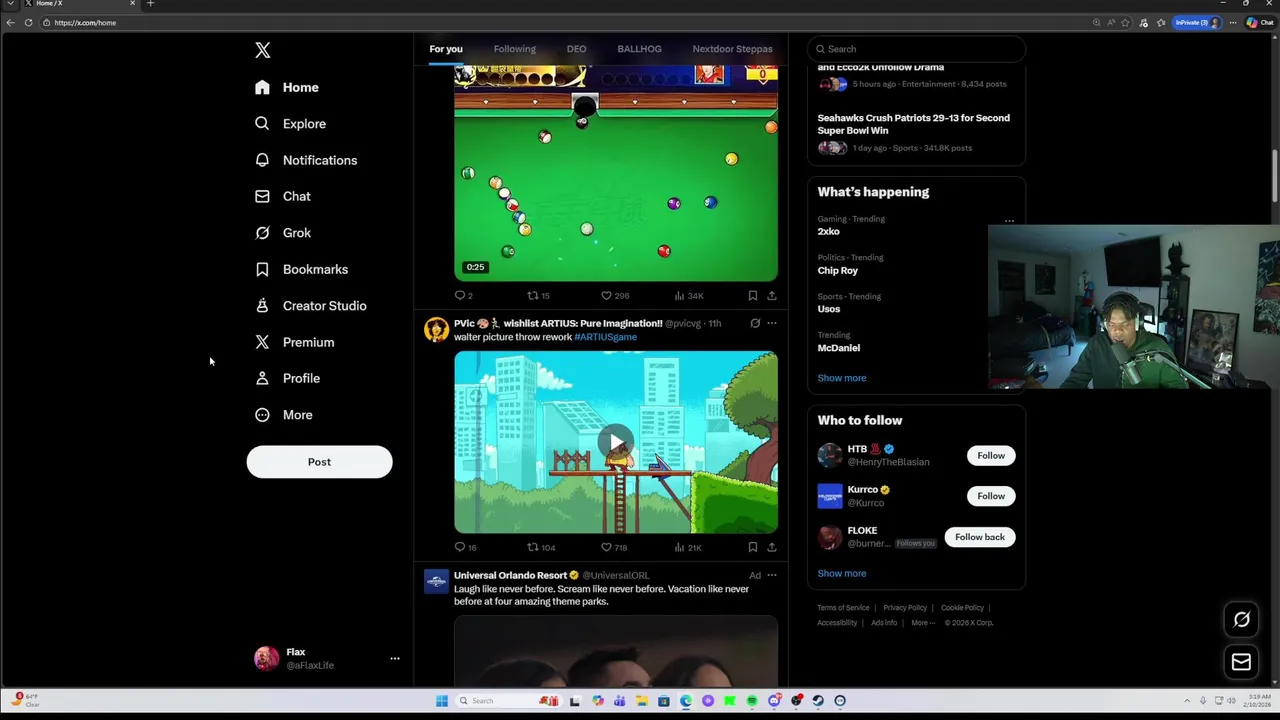This screenshot has width=1280, height=720.
Task: Bookmark the pool game video post
Action: (x=752, y=295)
